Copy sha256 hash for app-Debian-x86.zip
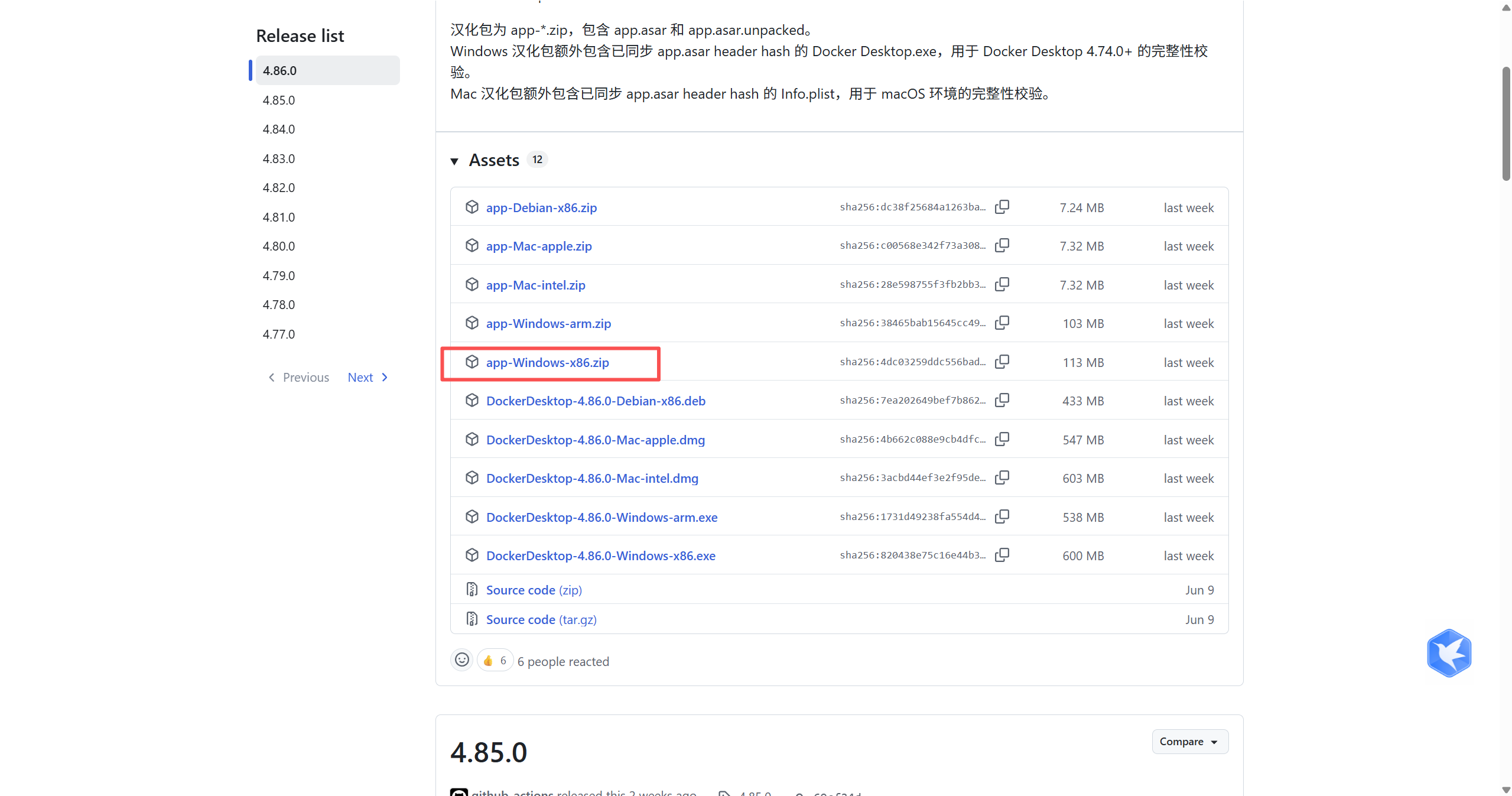This screenshot has width=1512, height=796. pyautogui.click(x=1002, y=207)
